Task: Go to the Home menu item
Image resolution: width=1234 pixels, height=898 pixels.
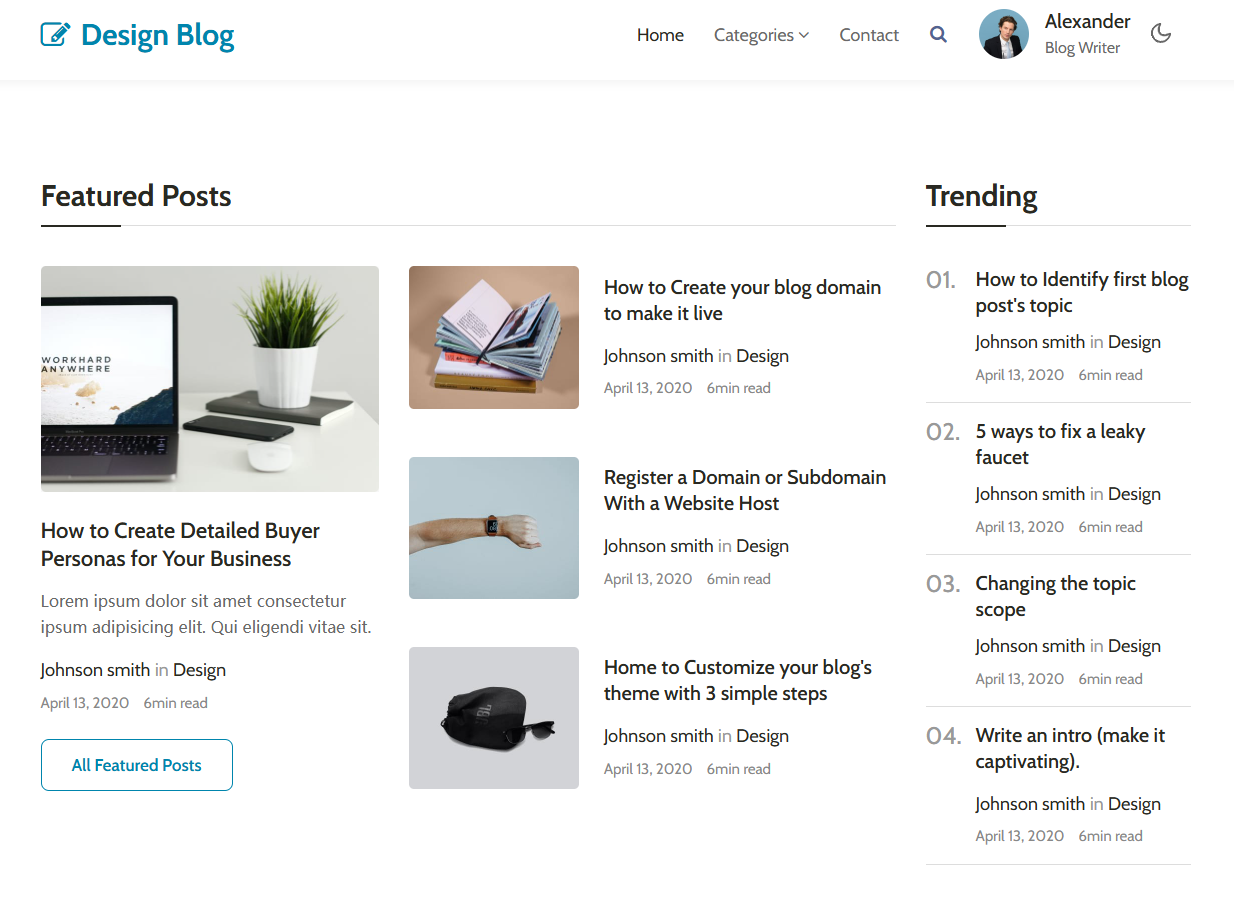Action: point(660,35)
